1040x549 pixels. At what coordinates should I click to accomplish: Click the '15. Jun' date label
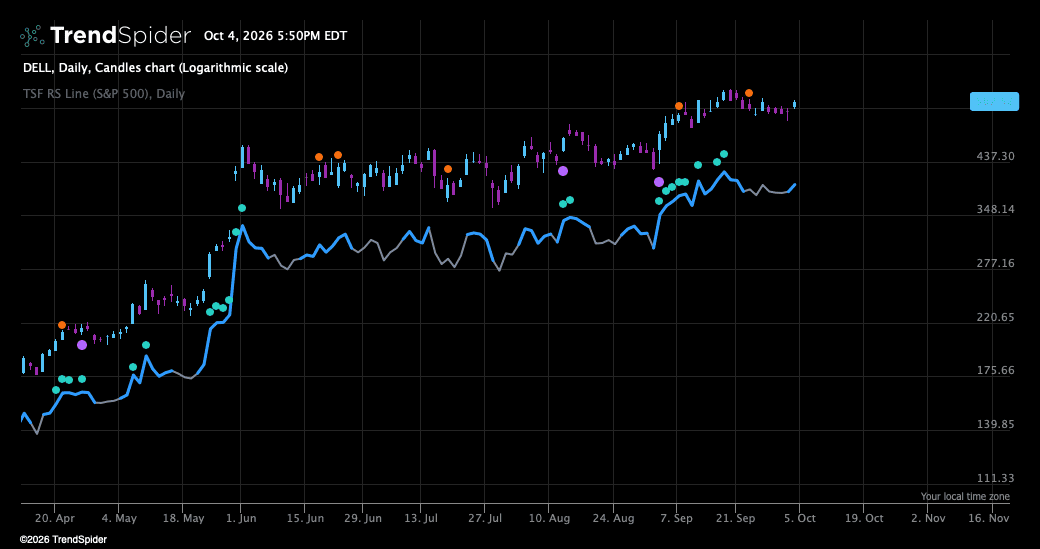point(306,517)
